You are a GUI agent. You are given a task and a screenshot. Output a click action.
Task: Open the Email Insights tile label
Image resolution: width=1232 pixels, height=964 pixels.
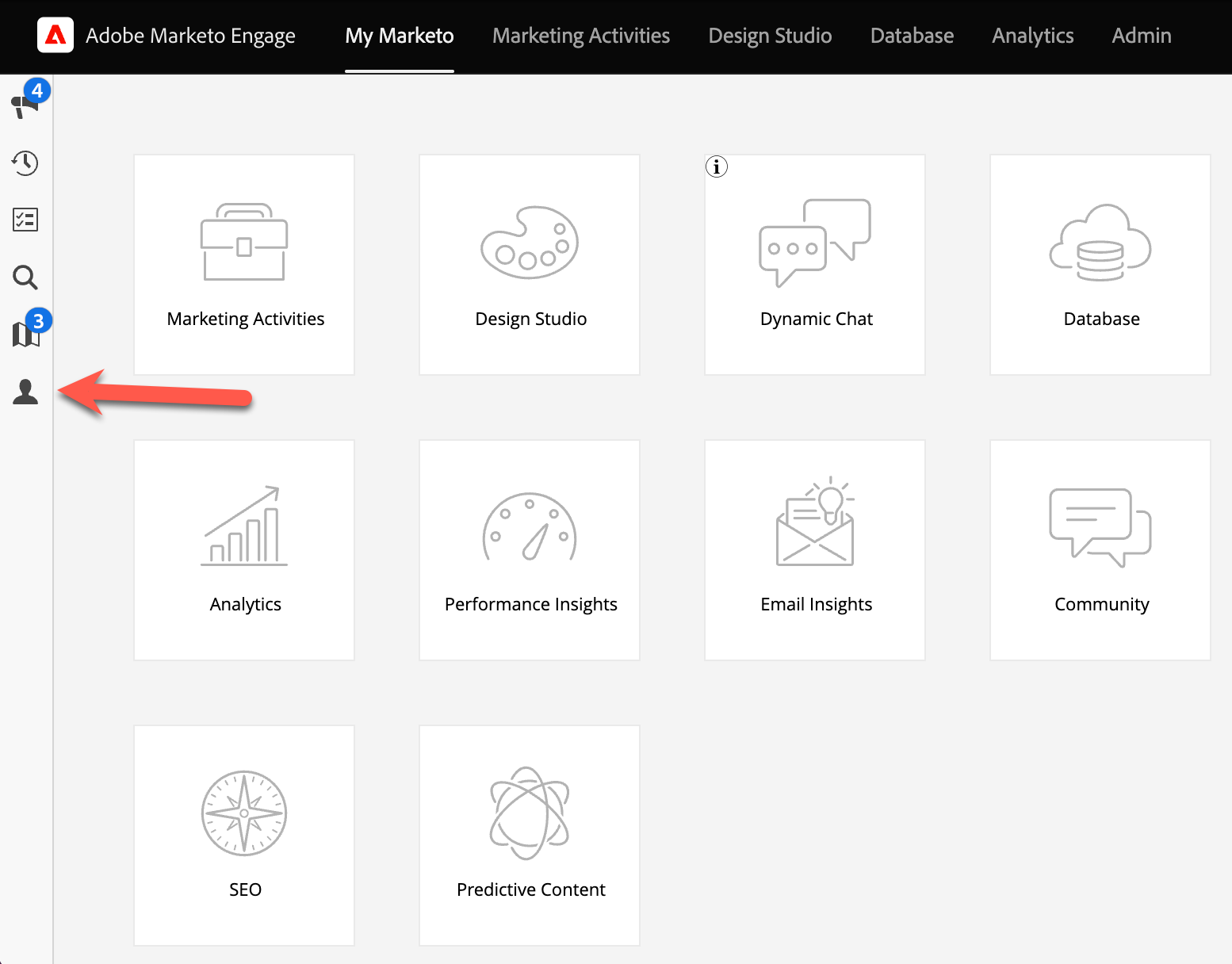pyautogui.click(x=817, y=604)
